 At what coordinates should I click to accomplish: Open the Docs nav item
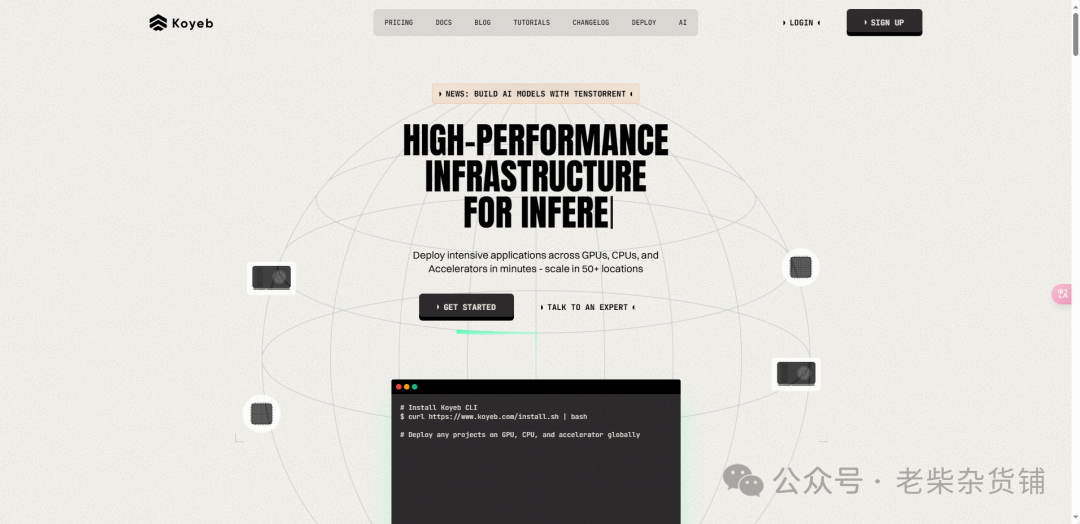click(x=444, y=23)
